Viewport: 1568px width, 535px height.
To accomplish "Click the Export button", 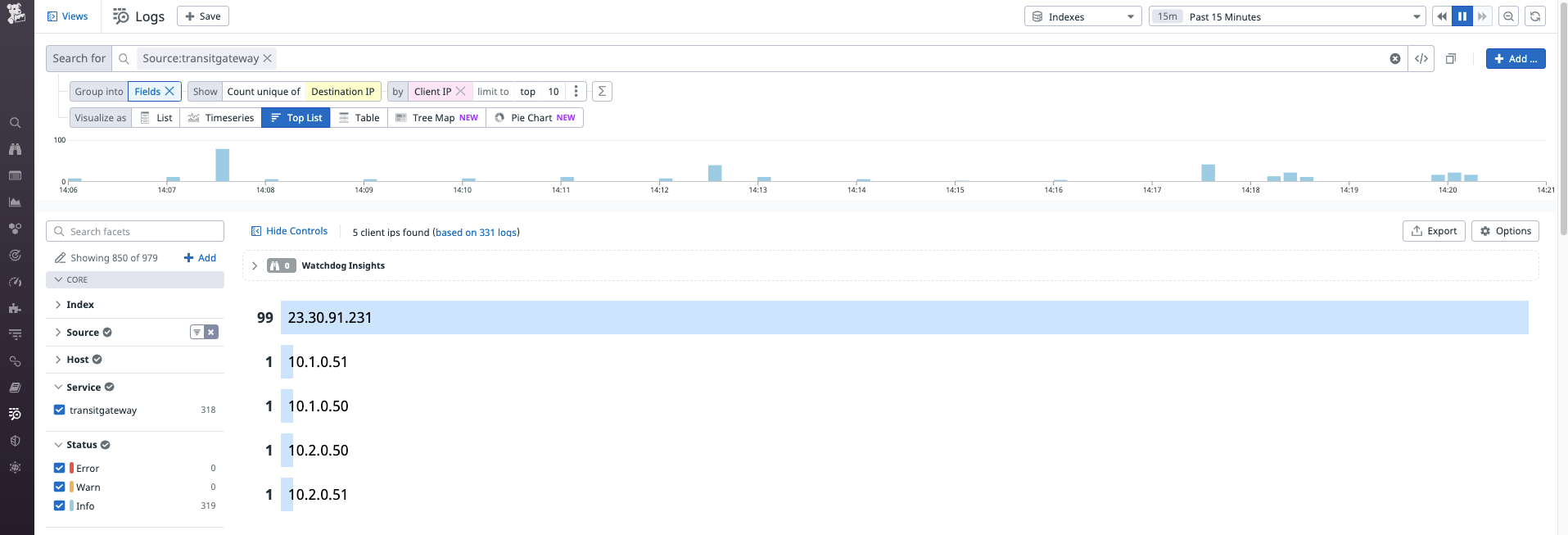I will pyautogui.click(x=1434, y=231).
